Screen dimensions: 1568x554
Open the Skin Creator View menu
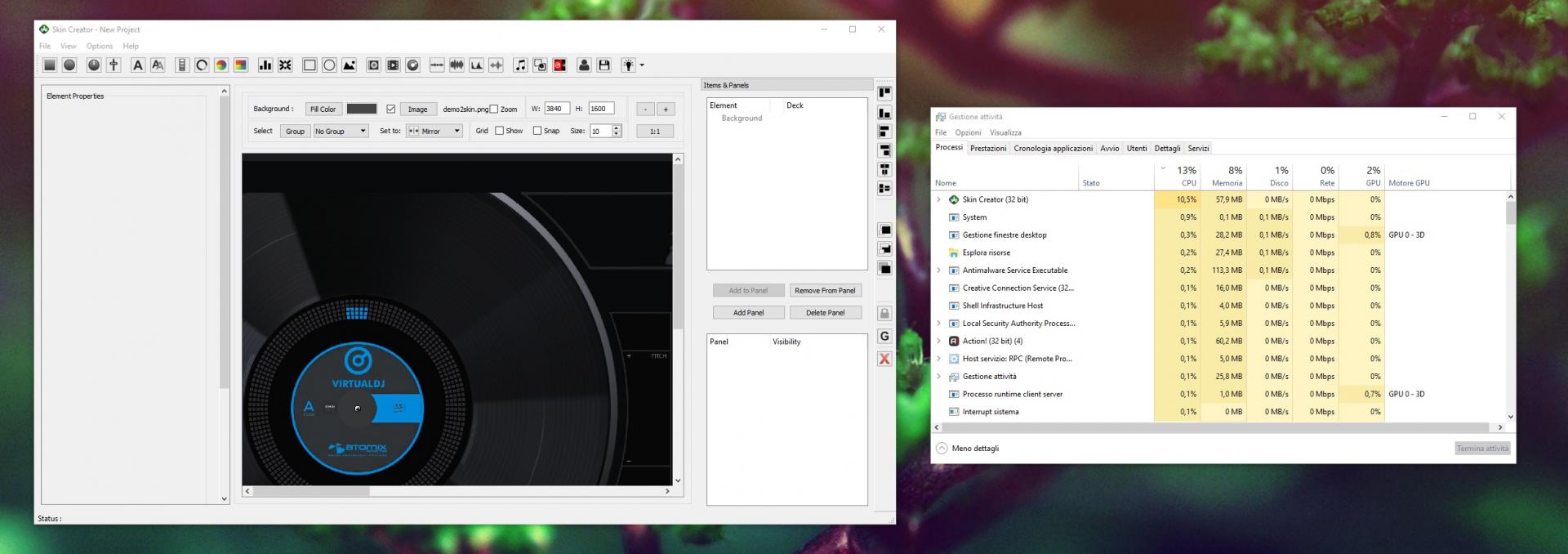tap(69, 47)
